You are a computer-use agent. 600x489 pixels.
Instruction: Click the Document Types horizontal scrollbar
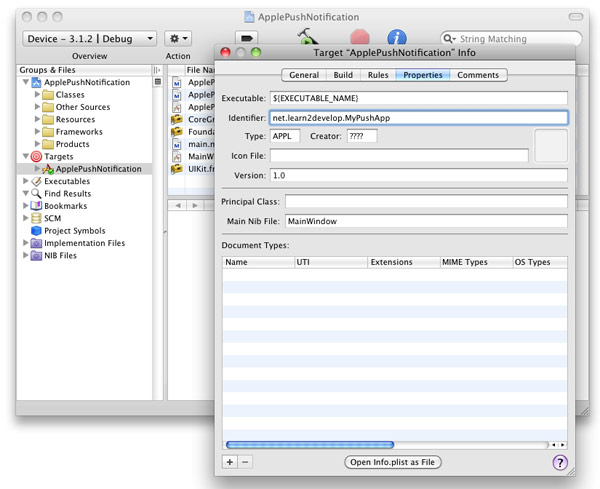coord(310,444)
